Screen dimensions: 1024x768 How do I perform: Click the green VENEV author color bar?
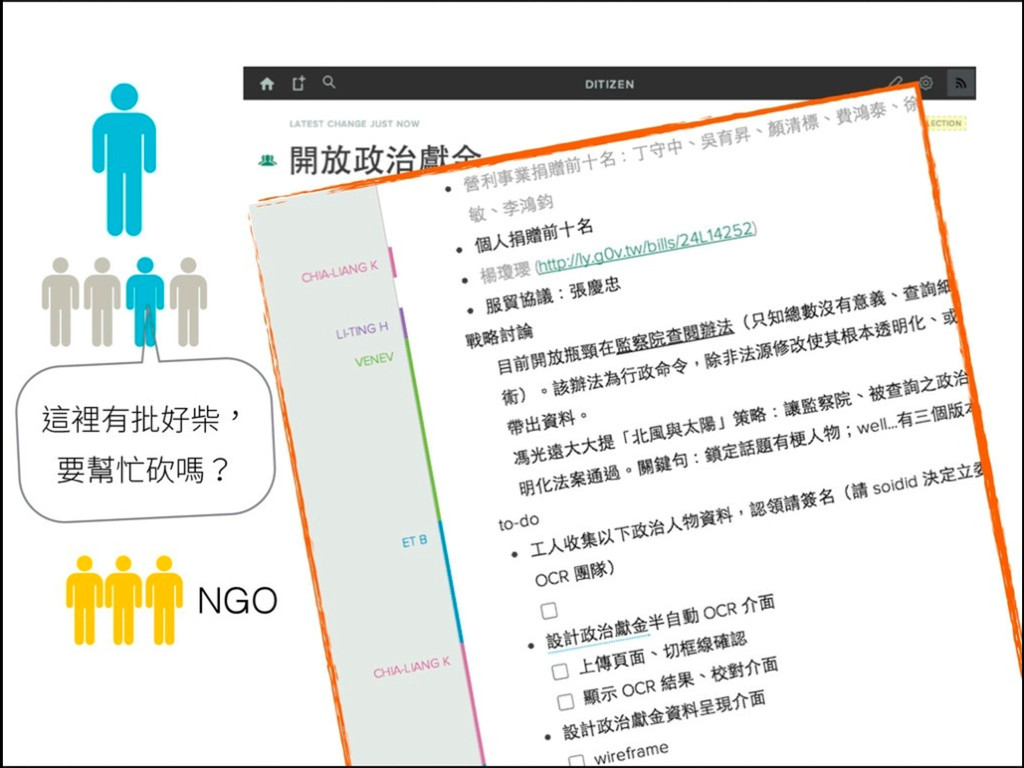point(422,428)
